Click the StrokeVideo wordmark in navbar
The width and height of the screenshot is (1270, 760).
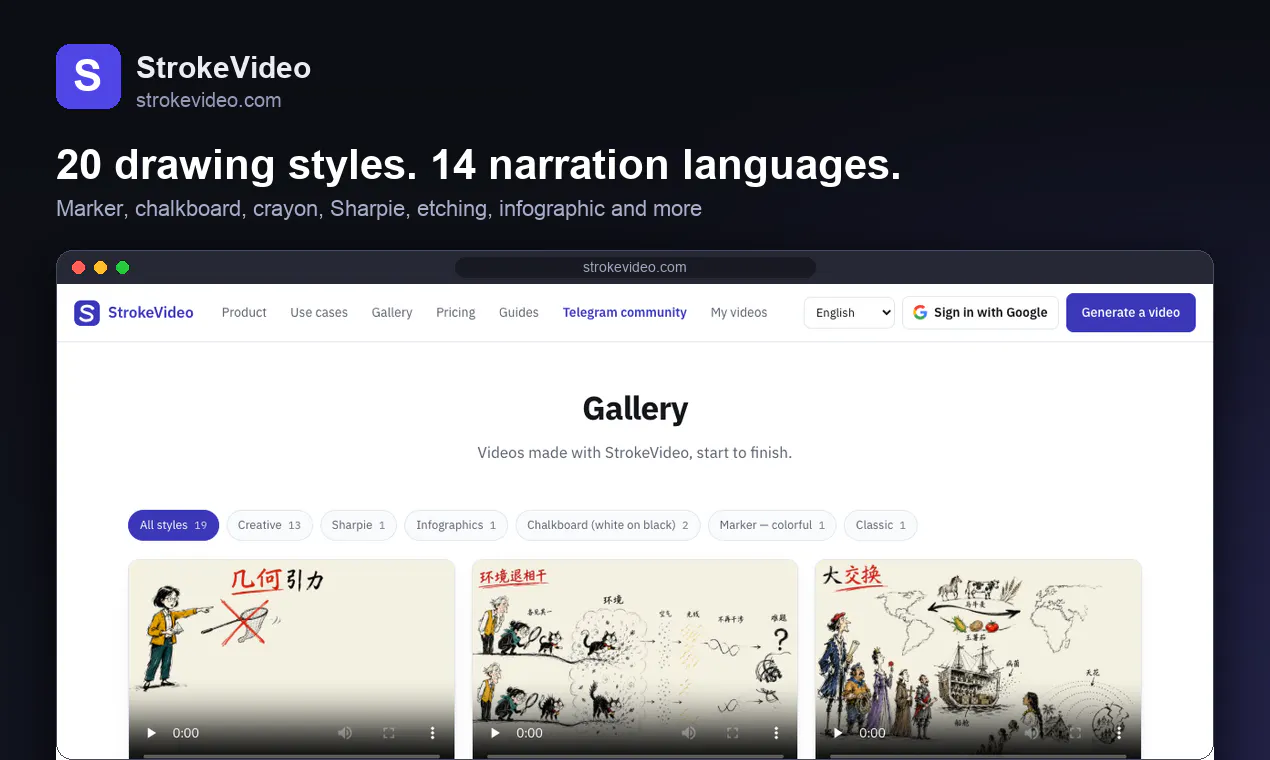point(150,313)
